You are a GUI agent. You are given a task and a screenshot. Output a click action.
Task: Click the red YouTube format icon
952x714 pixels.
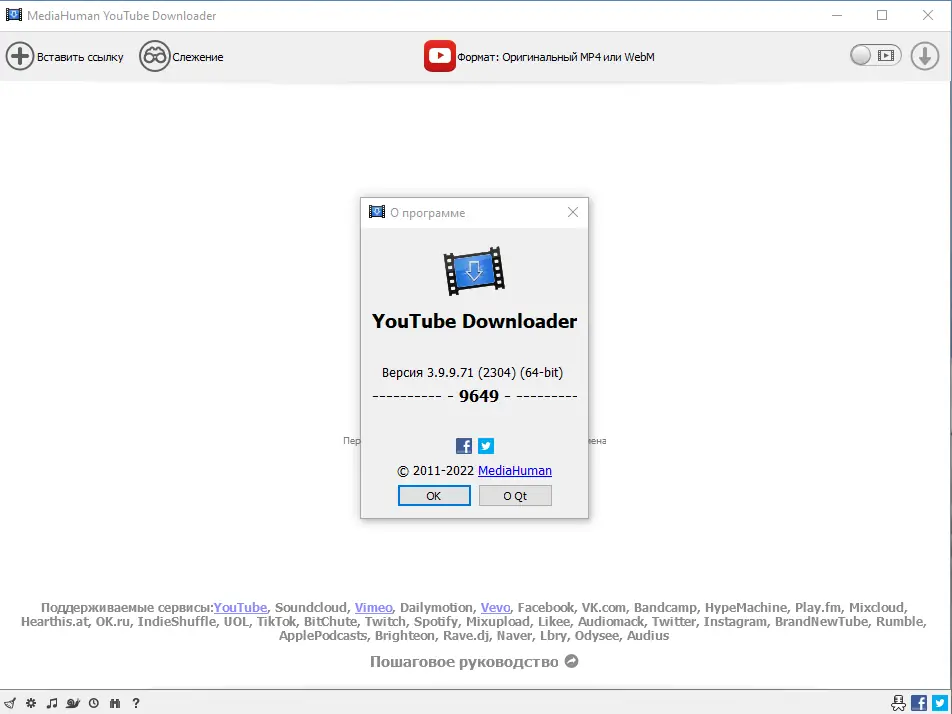tap(440, 56)
